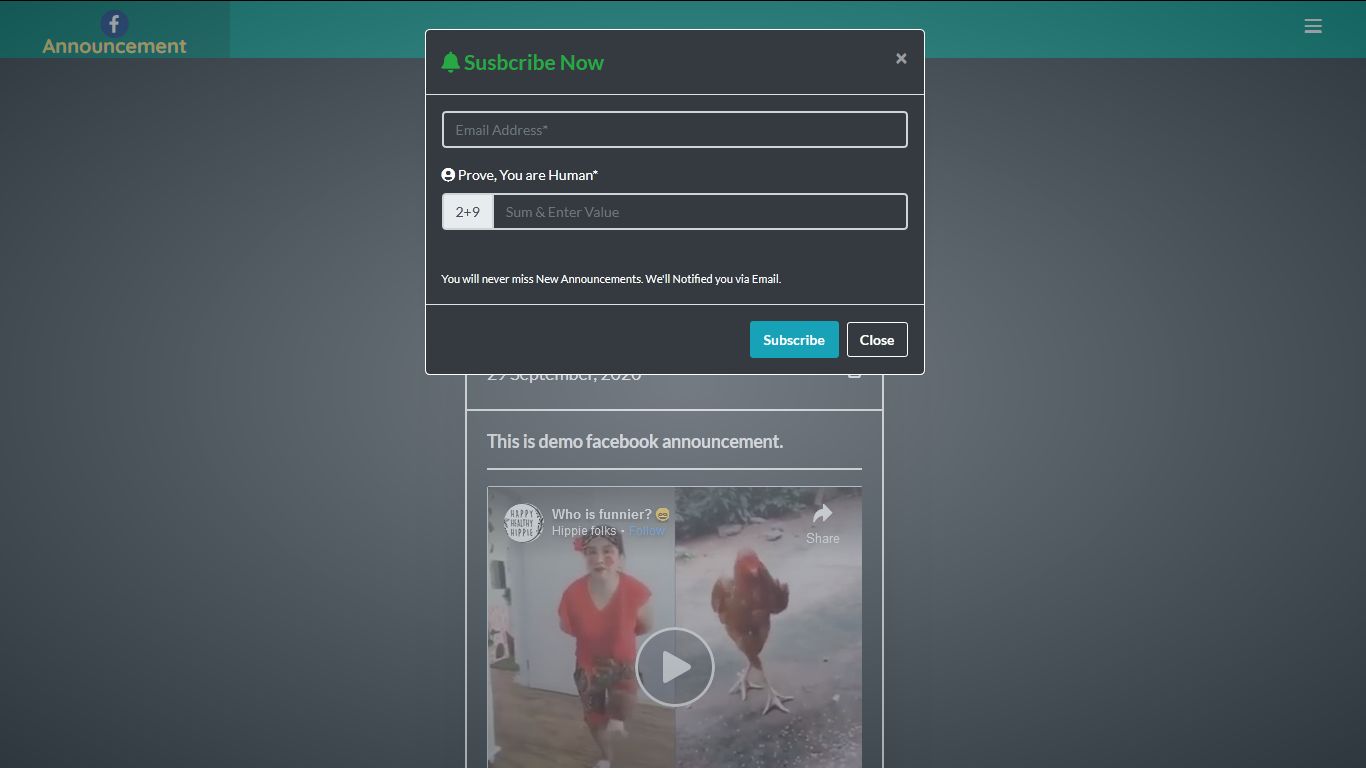
Task: Click the Subscribe button
Action: tap(793, 339)
